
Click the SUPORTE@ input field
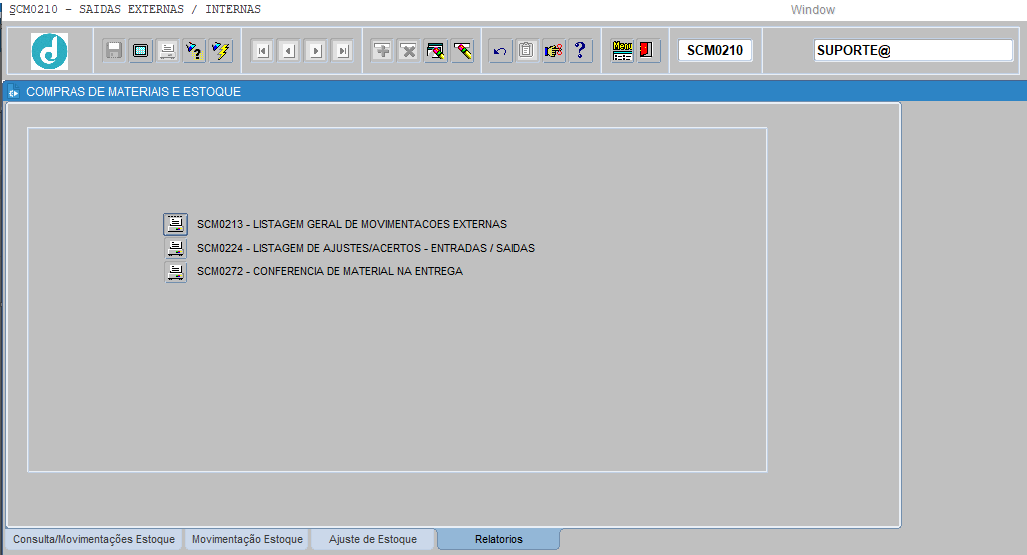[913, 51]
